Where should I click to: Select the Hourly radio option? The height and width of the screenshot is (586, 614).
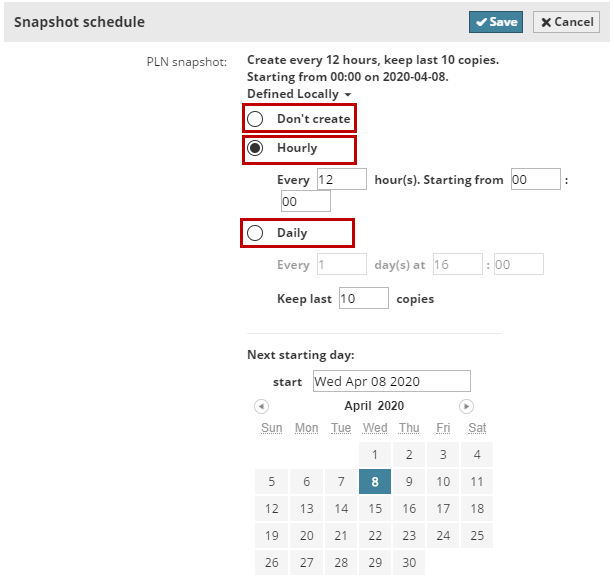tap(255, 148)
